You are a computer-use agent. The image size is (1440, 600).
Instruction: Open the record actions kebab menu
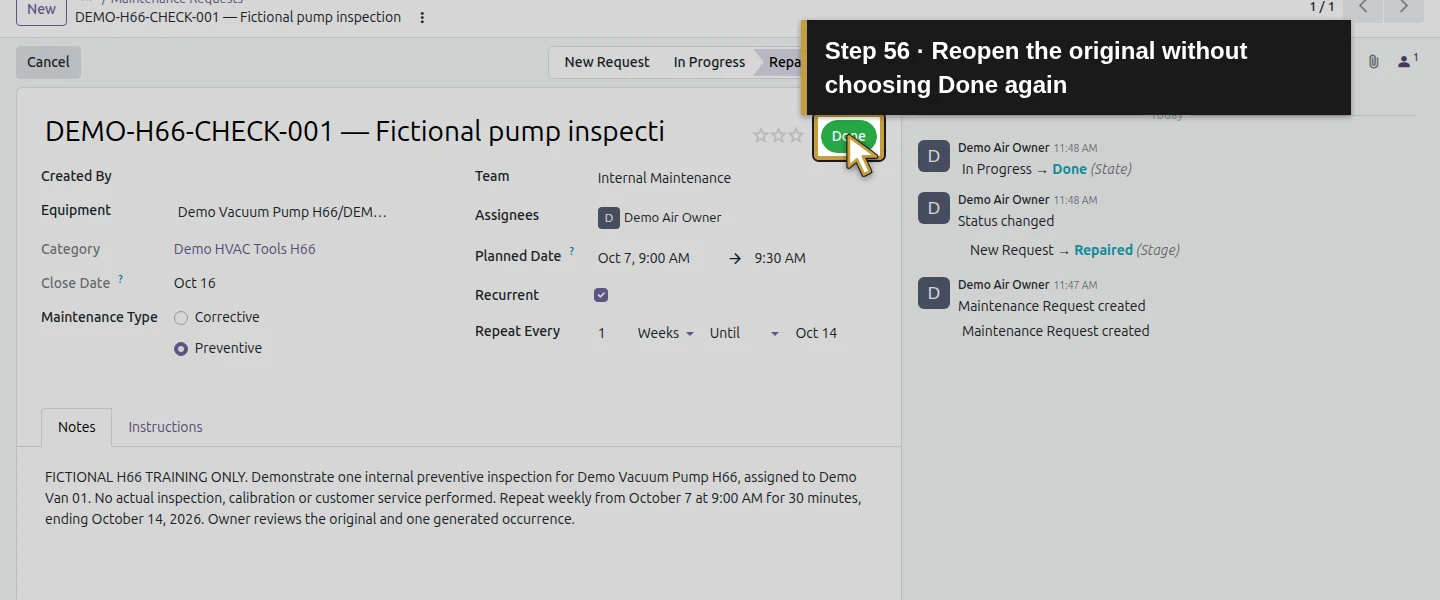point(422,18)
